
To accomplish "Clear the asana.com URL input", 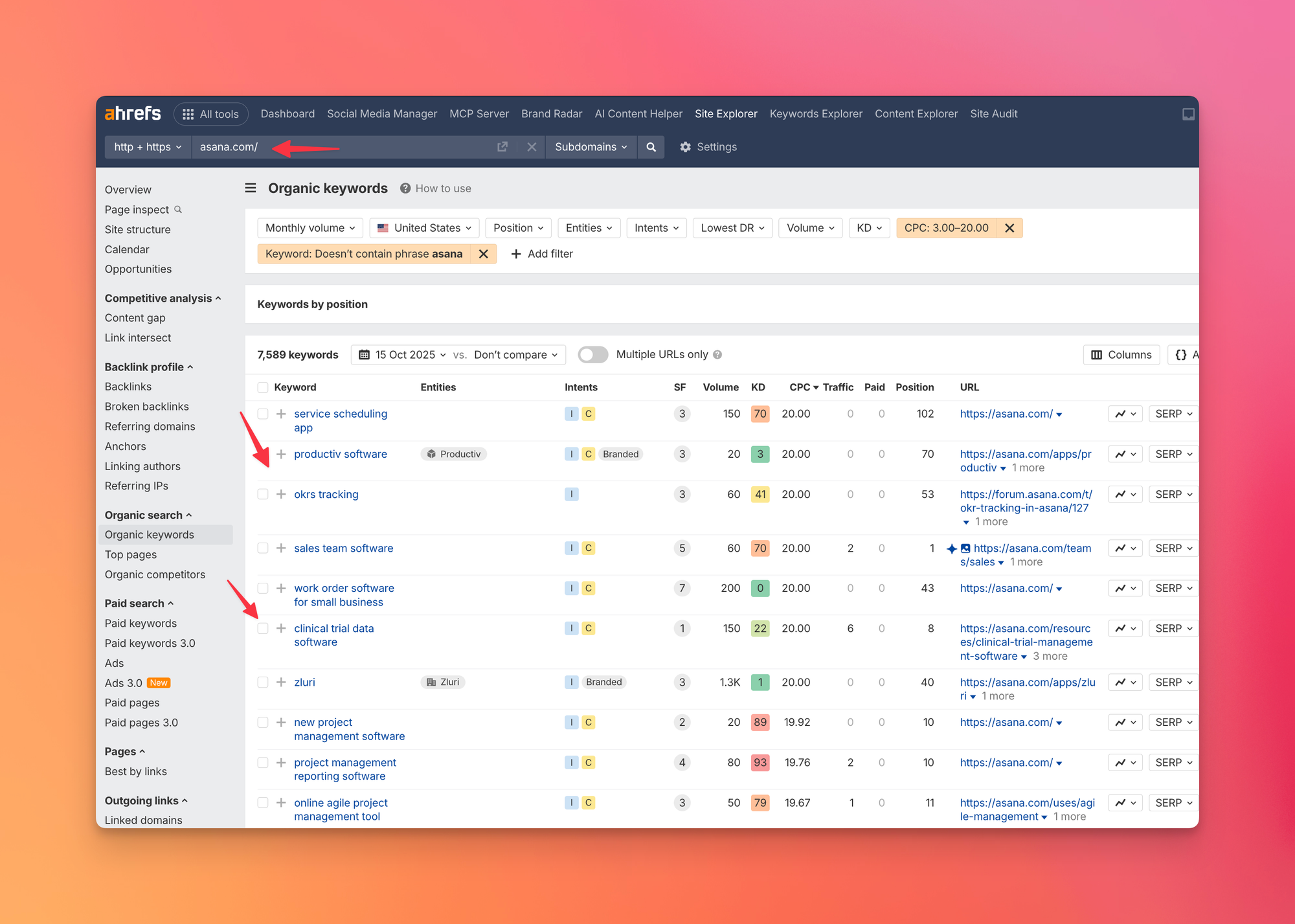I will click(x=532, y=147).
